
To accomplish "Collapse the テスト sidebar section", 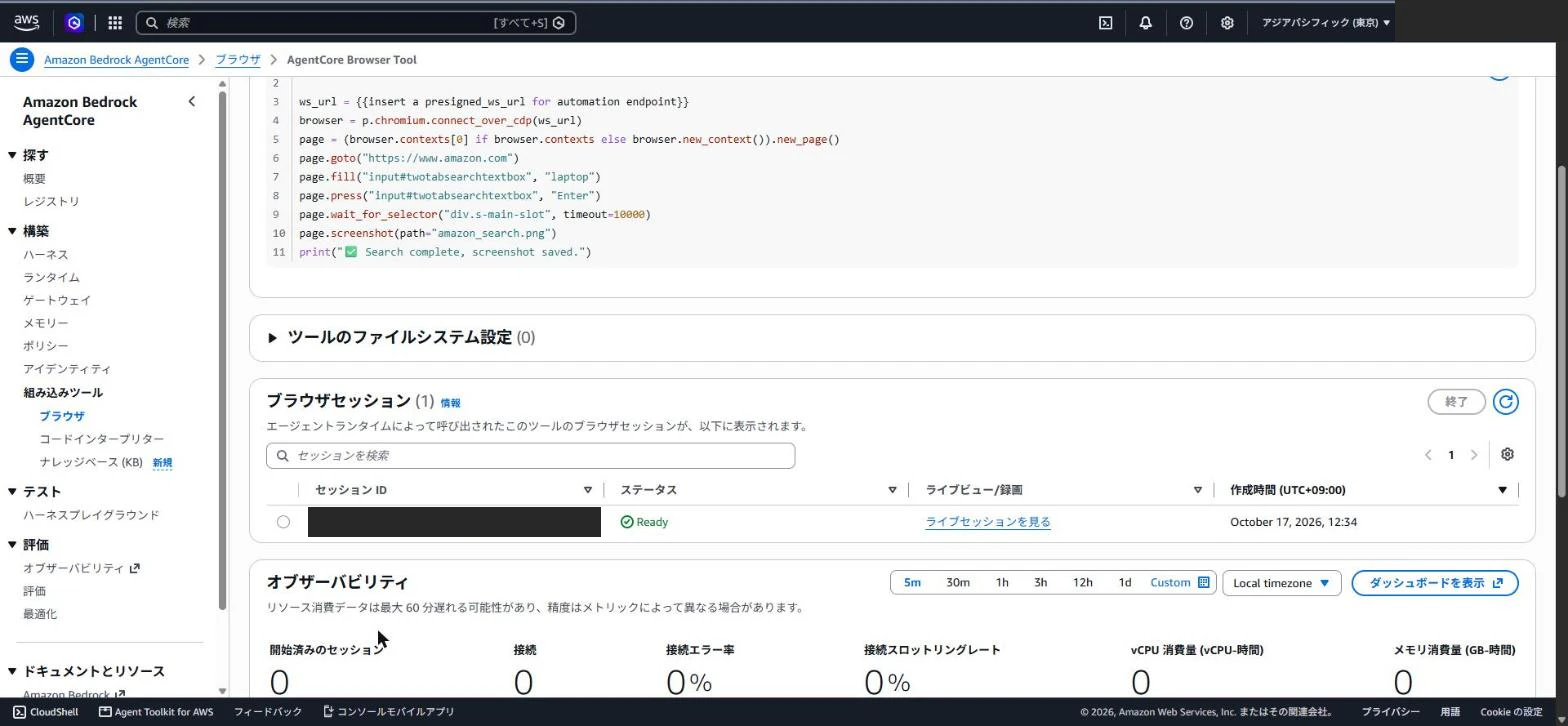I will [x=12, y=492].
